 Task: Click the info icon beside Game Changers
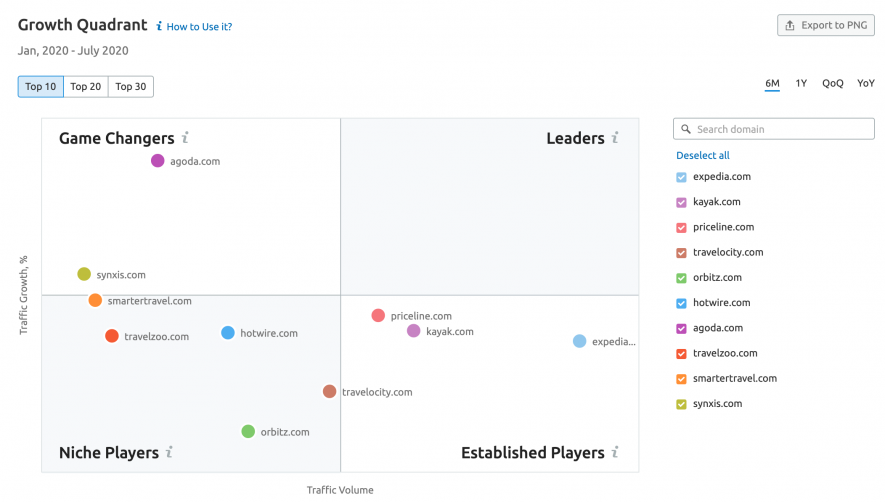pyautogui.click(x=185, y=138)
